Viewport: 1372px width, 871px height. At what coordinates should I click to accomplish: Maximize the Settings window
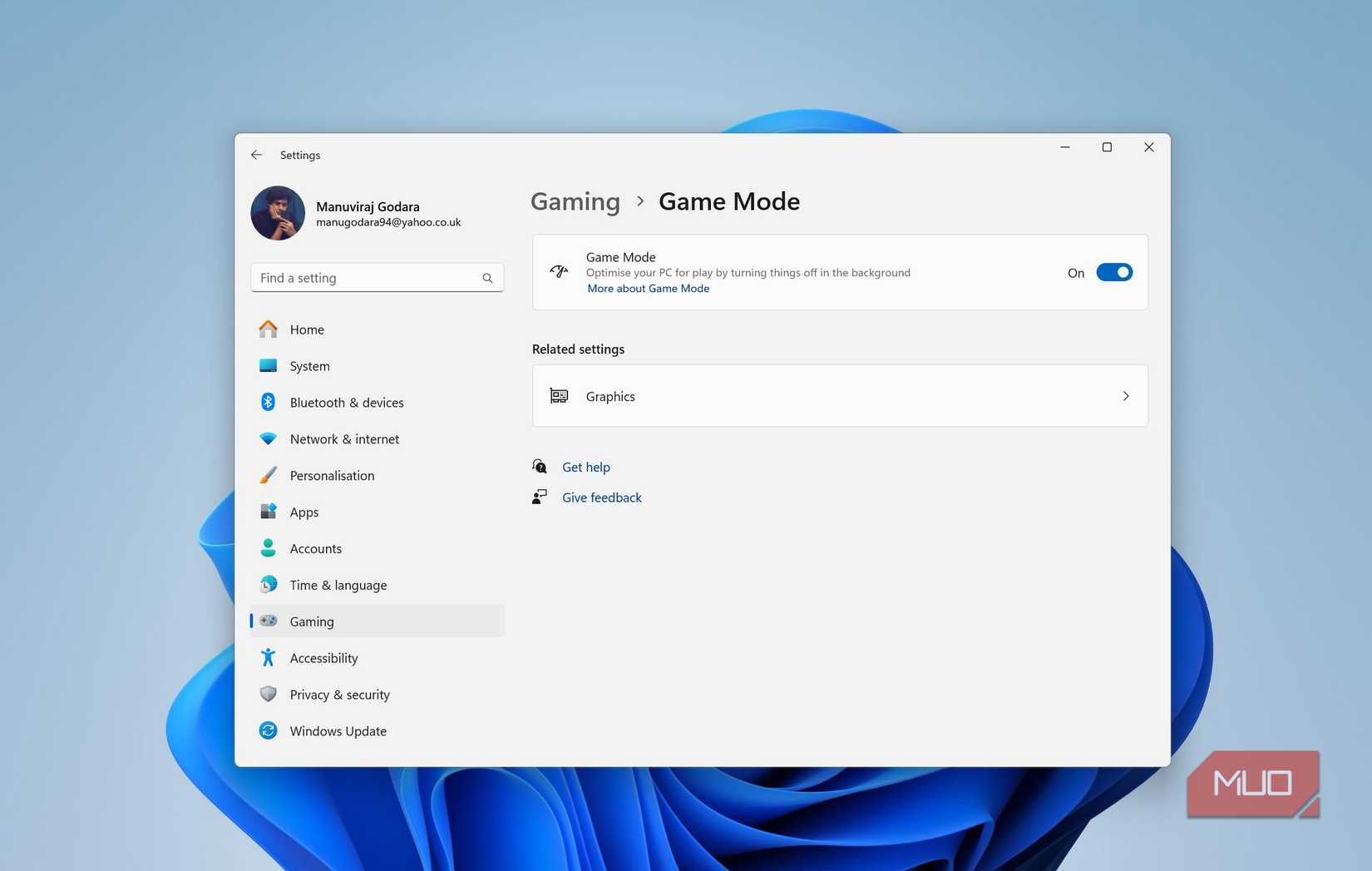tap(1107, 147)
